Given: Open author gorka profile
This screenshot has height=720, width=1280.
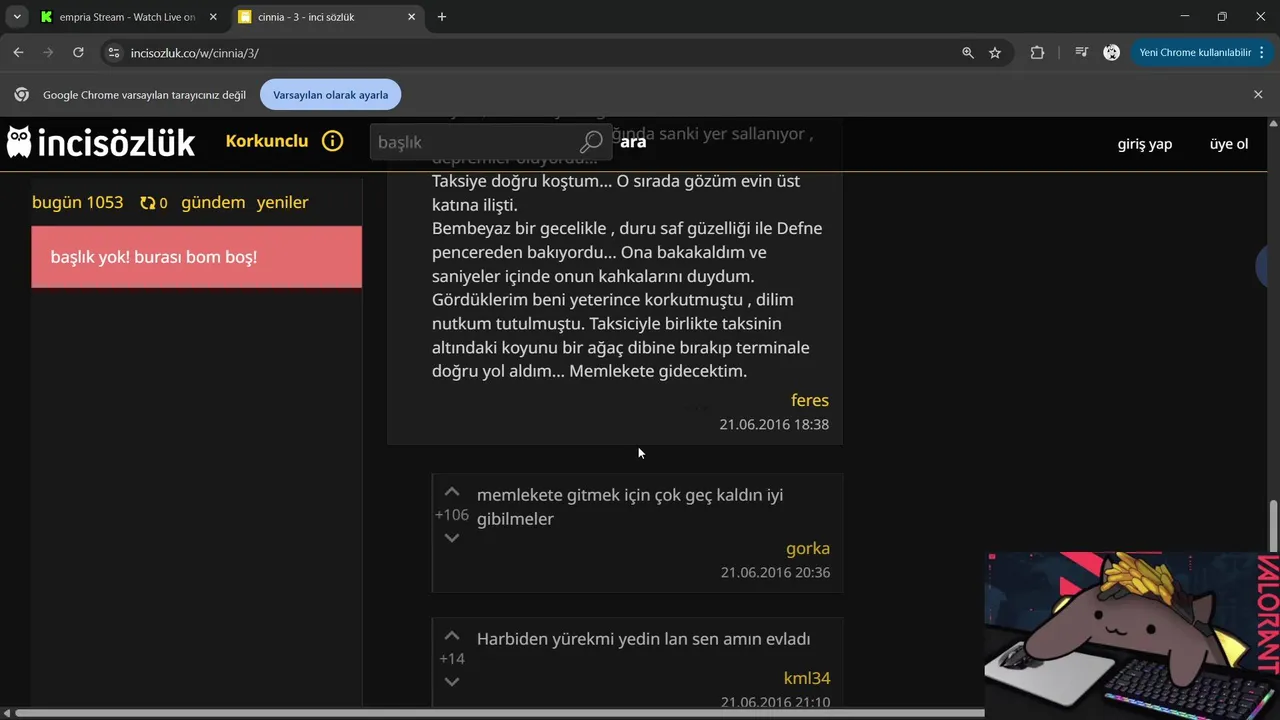Looking at the screenshot, I should [808, 548].
